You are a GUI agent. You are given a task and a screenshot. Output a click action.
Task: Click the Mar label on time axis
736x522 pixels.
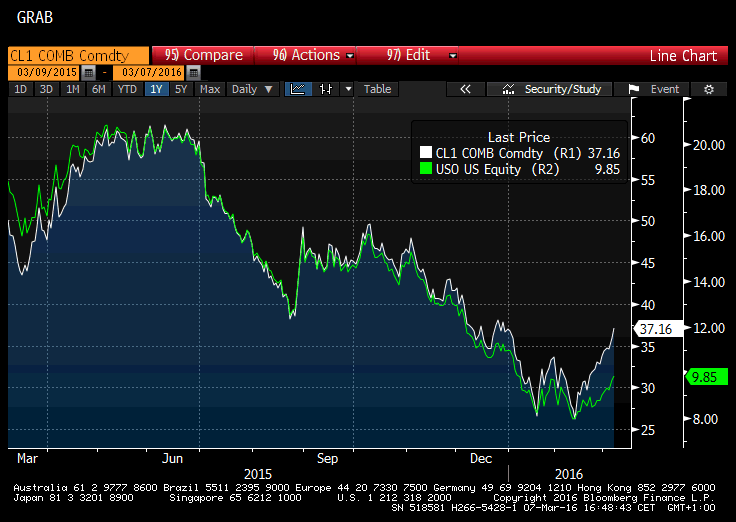pyautogui.click(x=27, y=458)
